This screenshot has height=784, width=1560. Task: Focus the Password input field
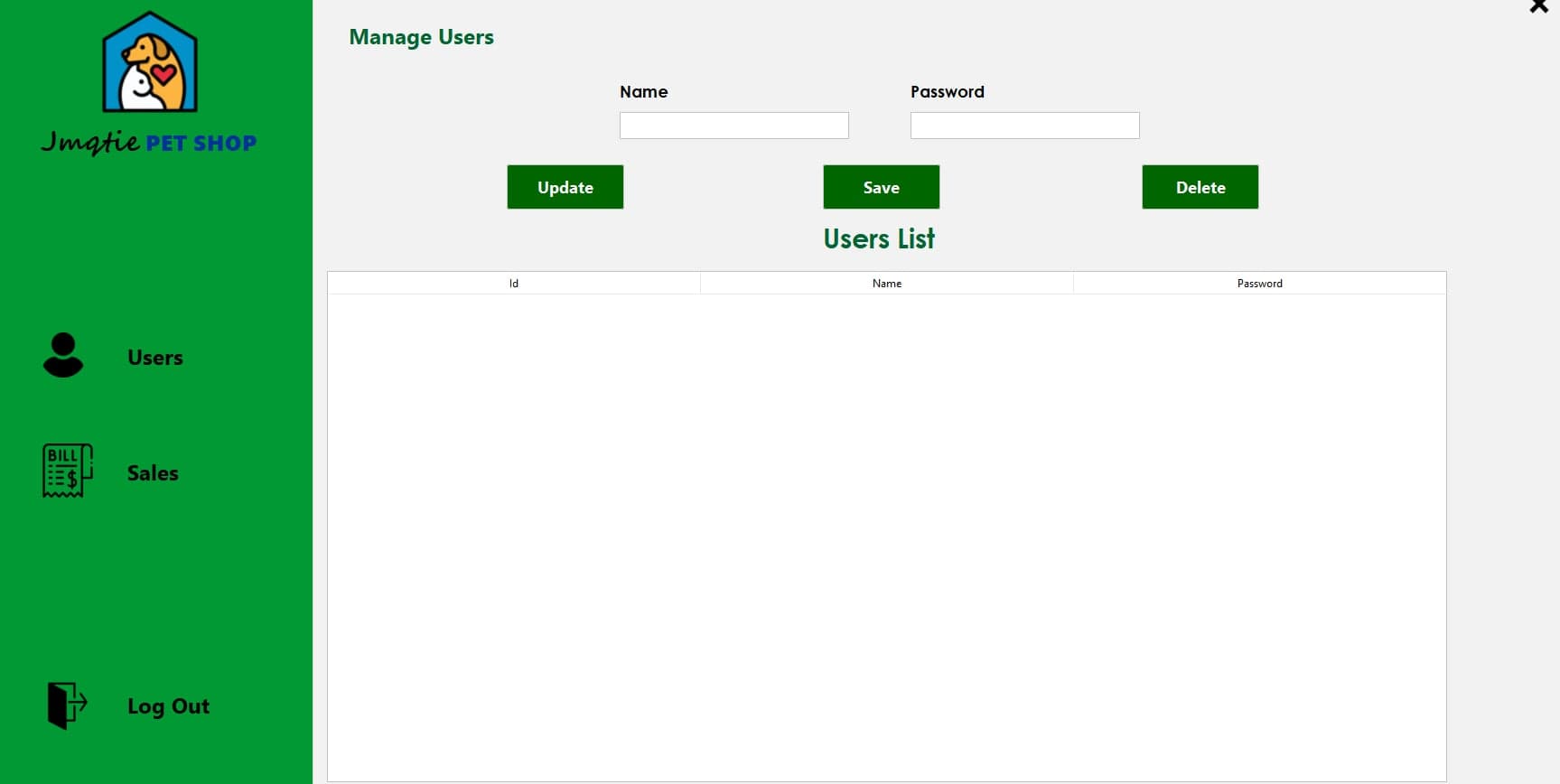[x=1025, y=126]
